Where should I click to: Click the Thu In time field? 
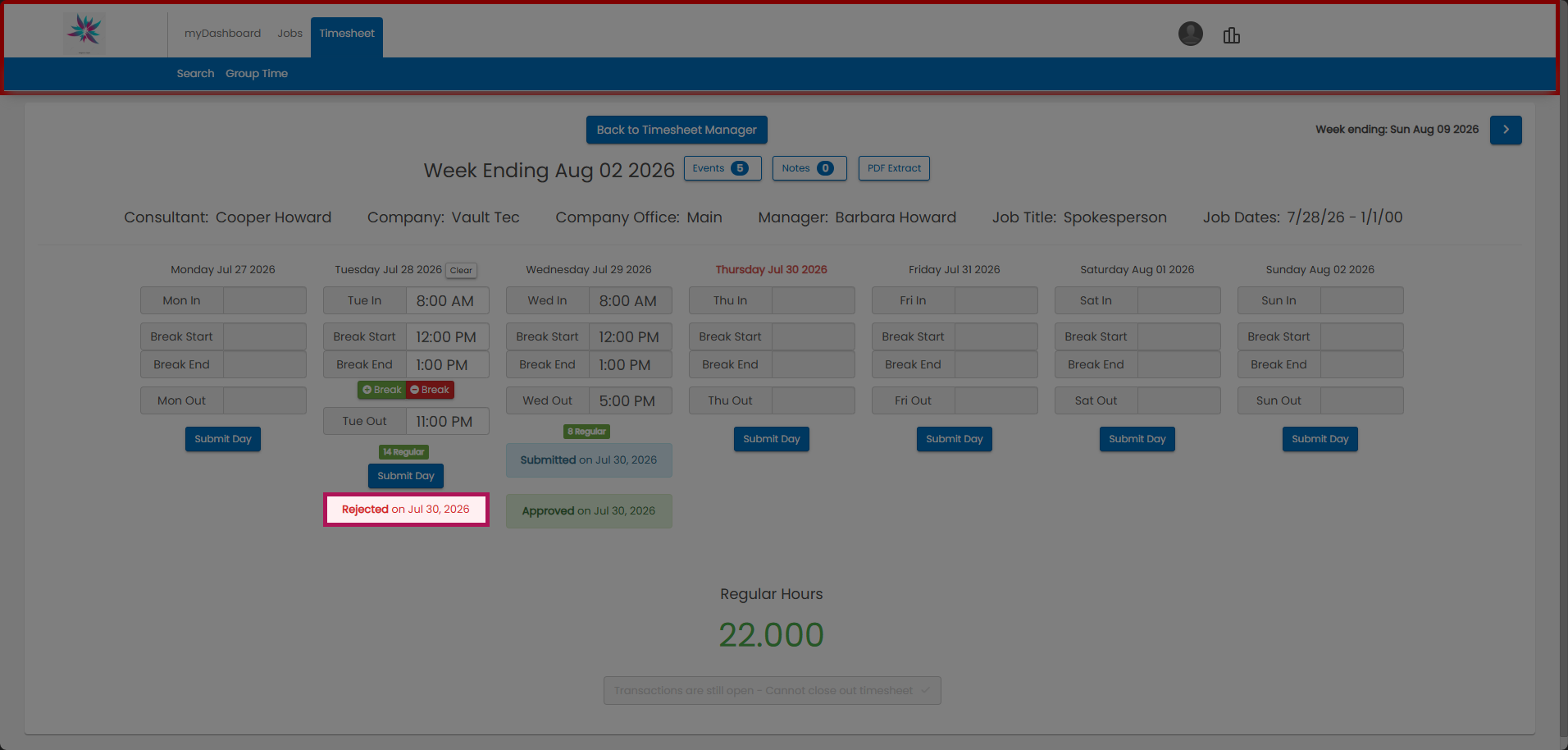pyautogui.click(x=813, y=300)
